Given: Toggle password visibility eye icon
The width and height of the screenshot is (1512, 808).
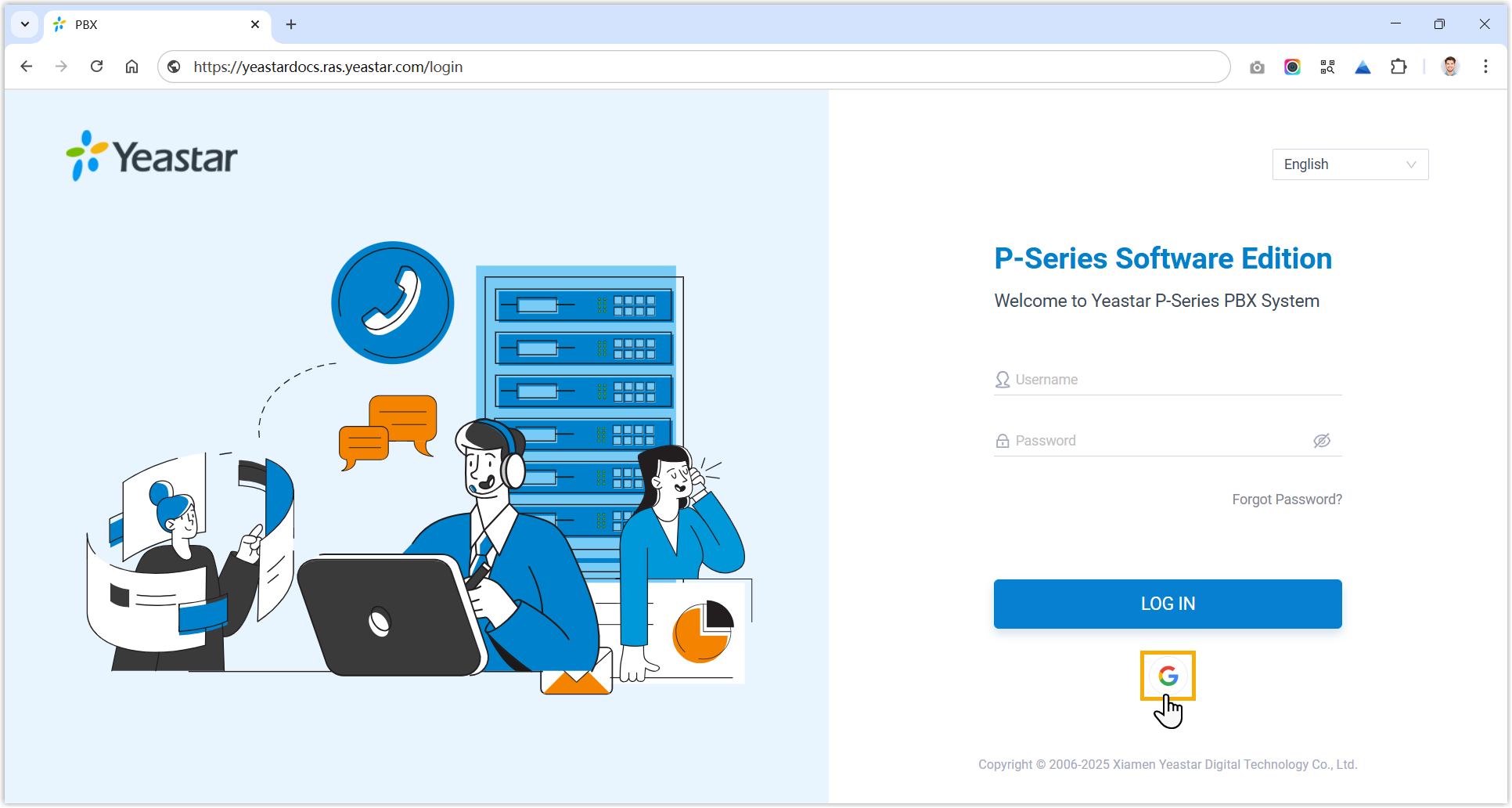Looking at the screenshot, I should (x=1322, y=441).
